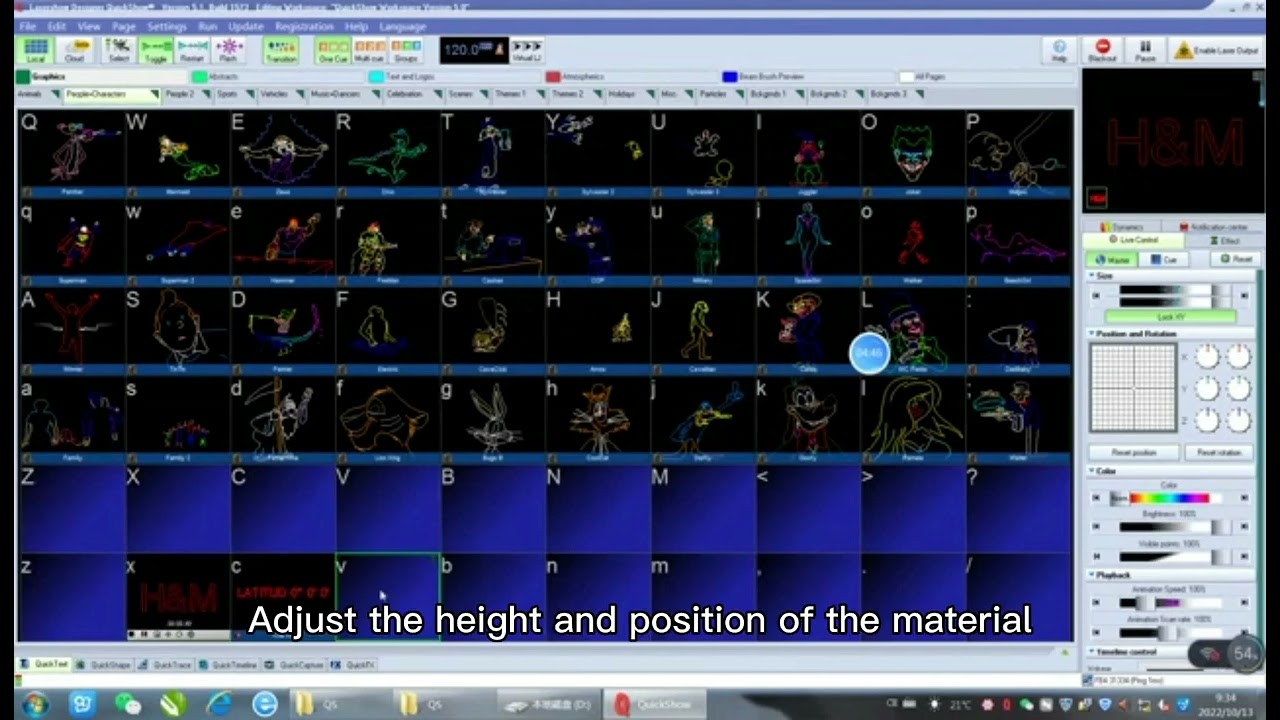
Task: Choose the Flash mode icon
Action: 229,51
